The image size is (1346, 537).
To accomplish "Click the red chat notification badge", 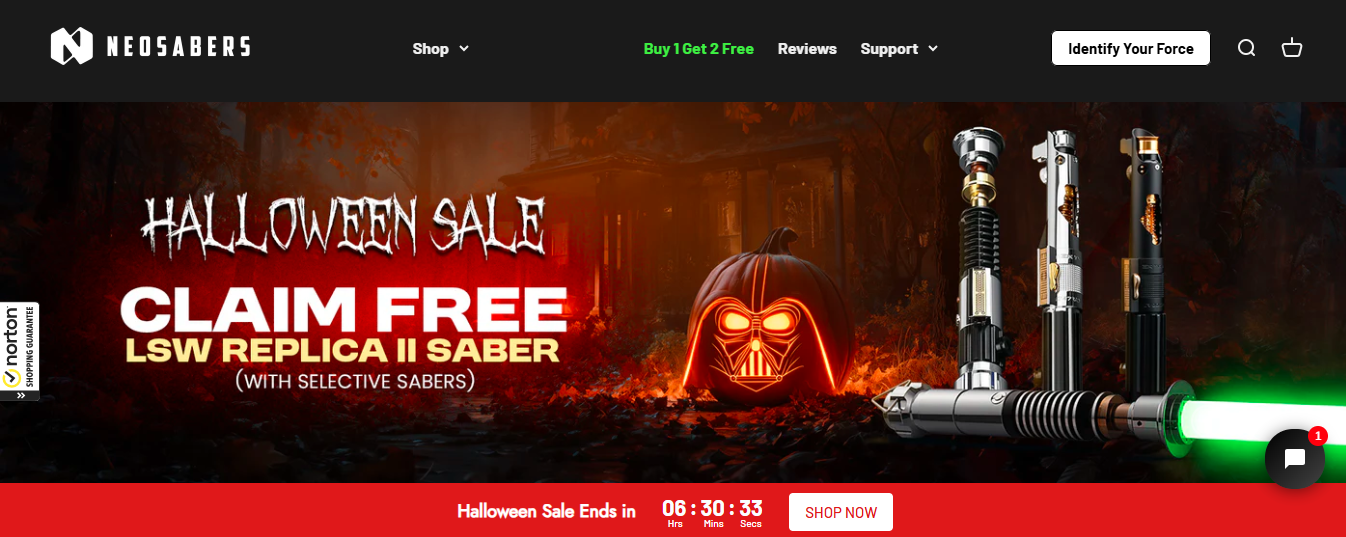I will pos(1317,436).
